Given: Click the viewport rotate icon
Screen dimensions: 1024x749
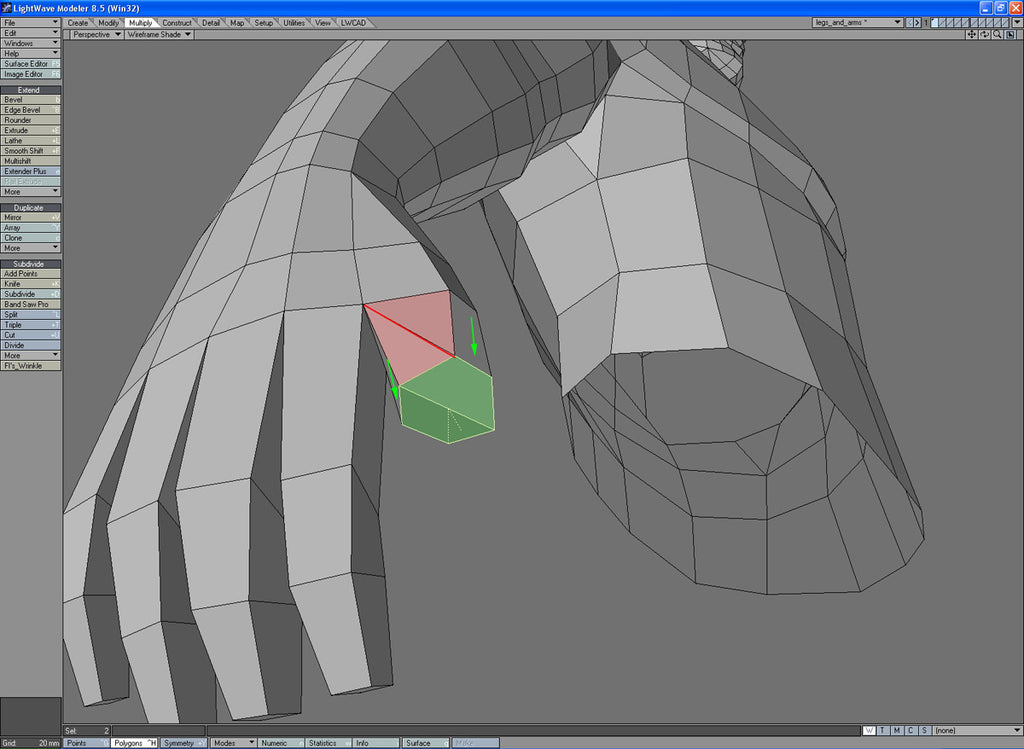Looking at the screenshot, I should [985, 34].
